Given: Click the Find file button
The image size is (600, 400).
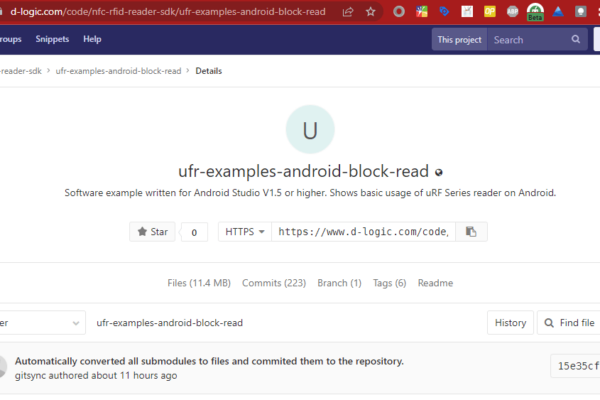Looking at the screenshot, I should pos(569,323).
